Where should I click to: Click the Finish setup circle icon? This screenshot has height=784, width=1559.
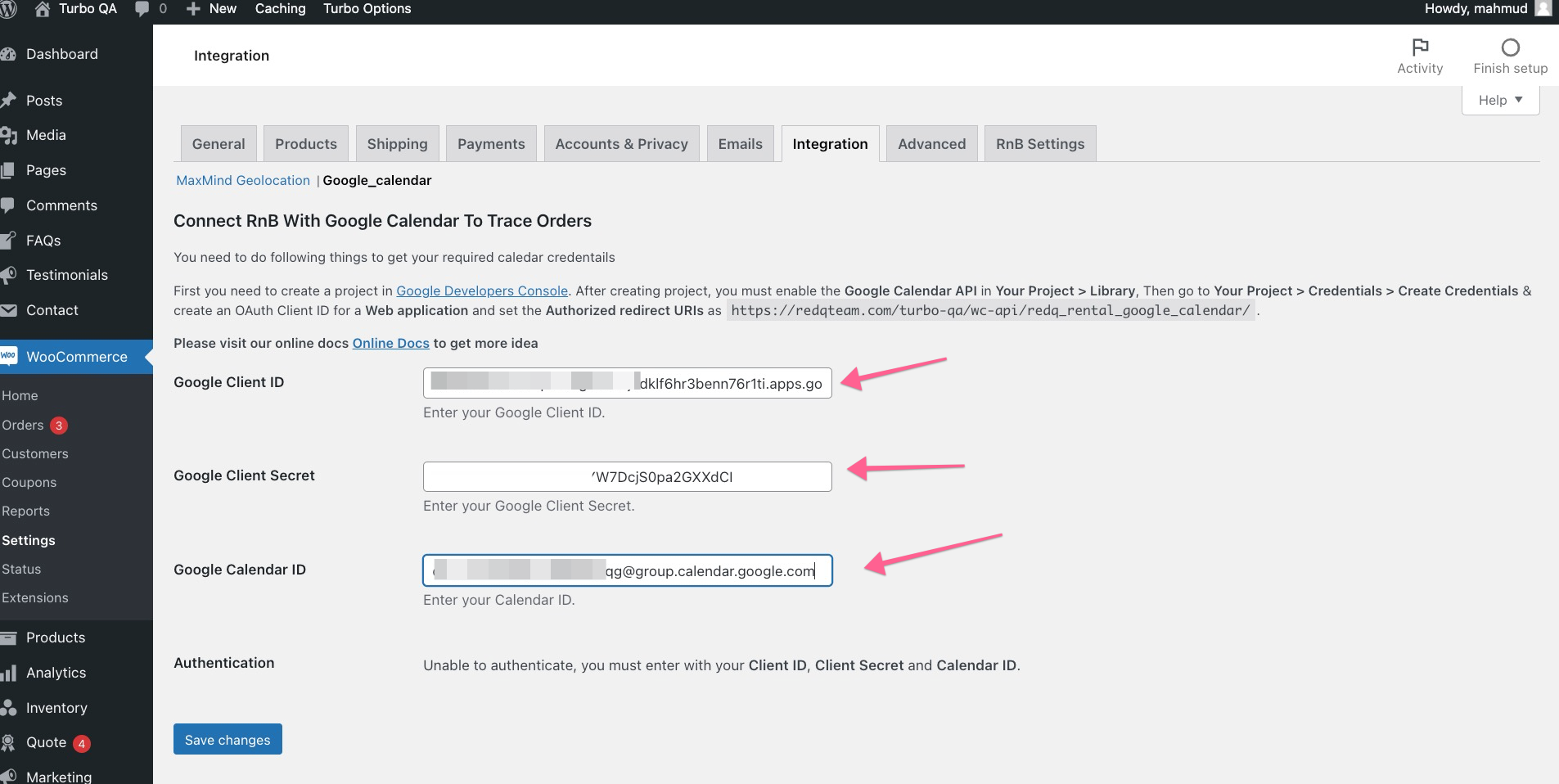1511,47
